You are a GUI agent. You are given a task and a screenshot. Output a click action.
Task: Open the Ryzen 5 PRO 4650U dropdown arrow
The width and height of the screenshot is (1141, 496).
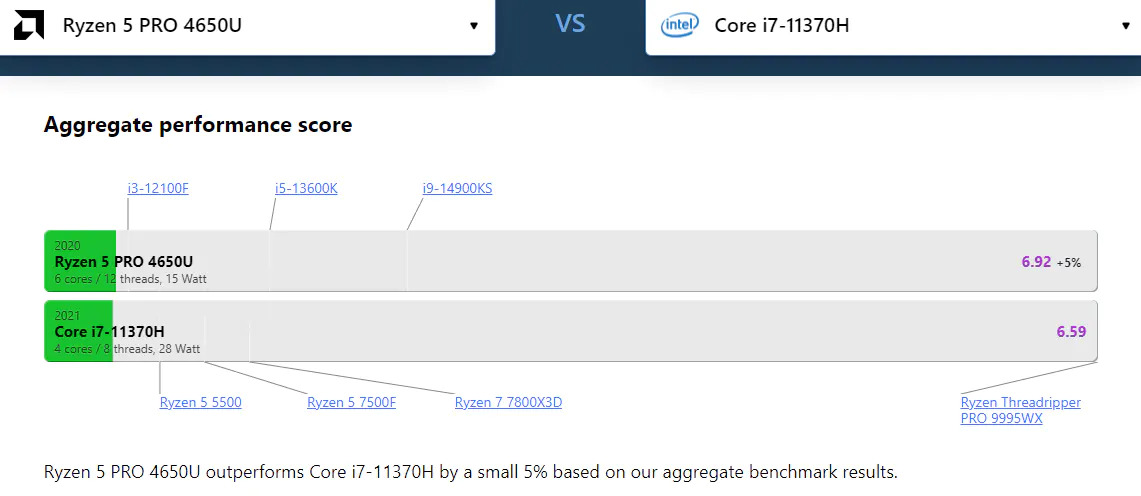point(474,26)
